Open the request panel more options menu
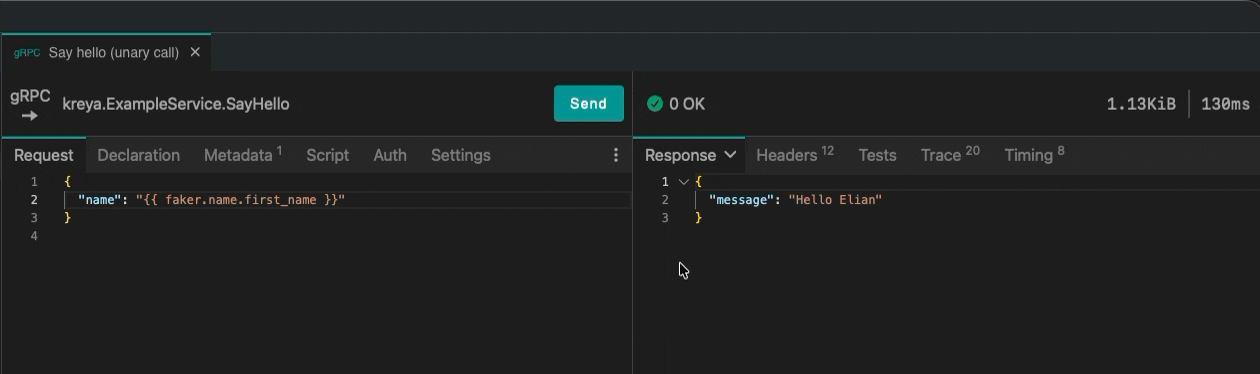Viewport: 1260px width, 374px height. point(616,155)
